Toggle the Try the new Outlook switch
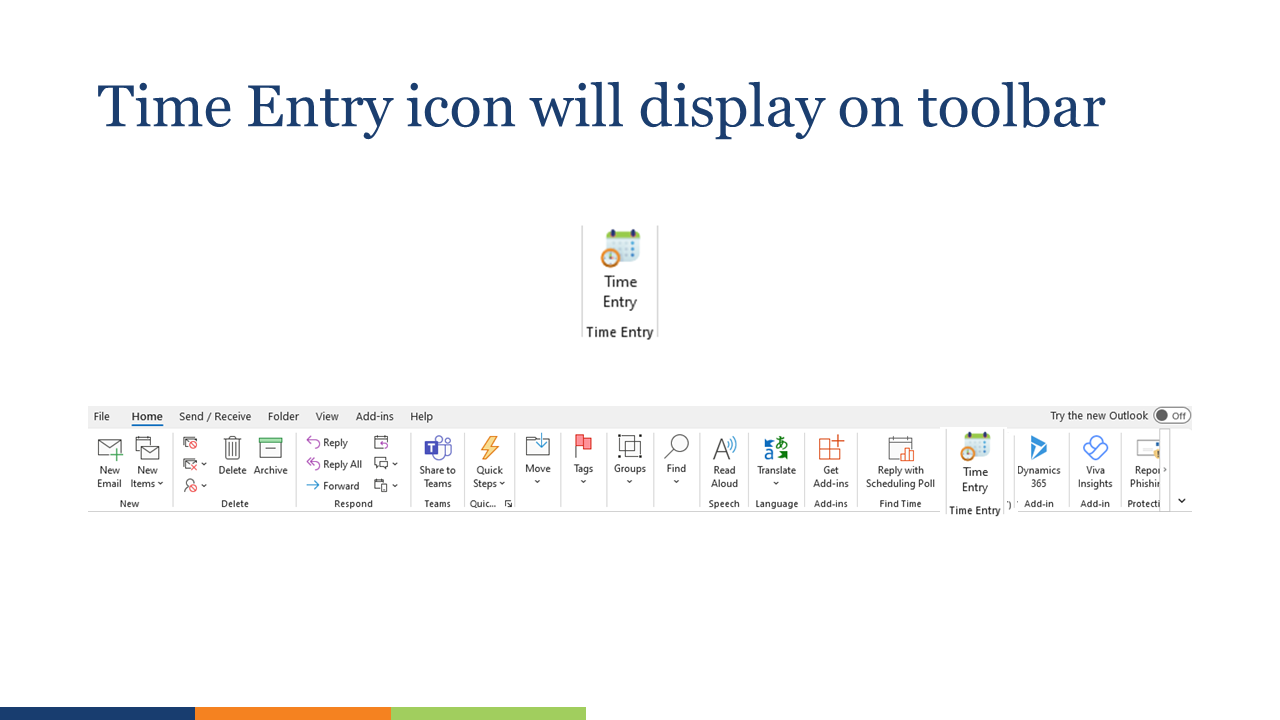The width and height of the screenshot is (1280, 720). (x=1171, y=415)
